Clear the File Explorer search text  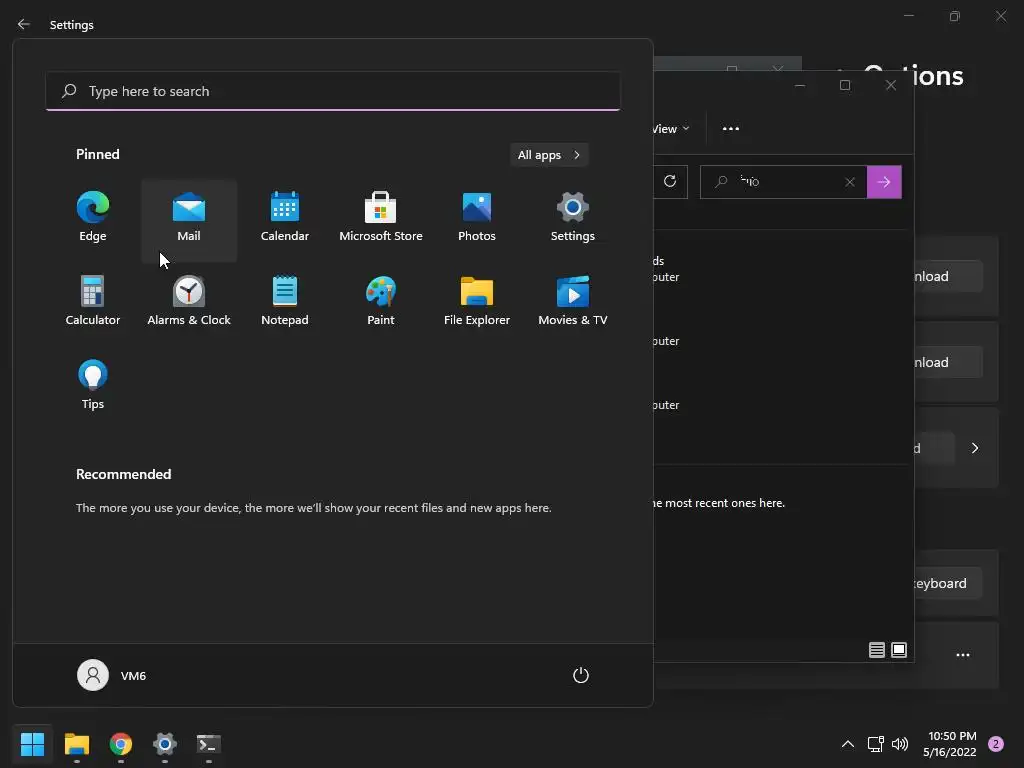click(850, 182)
